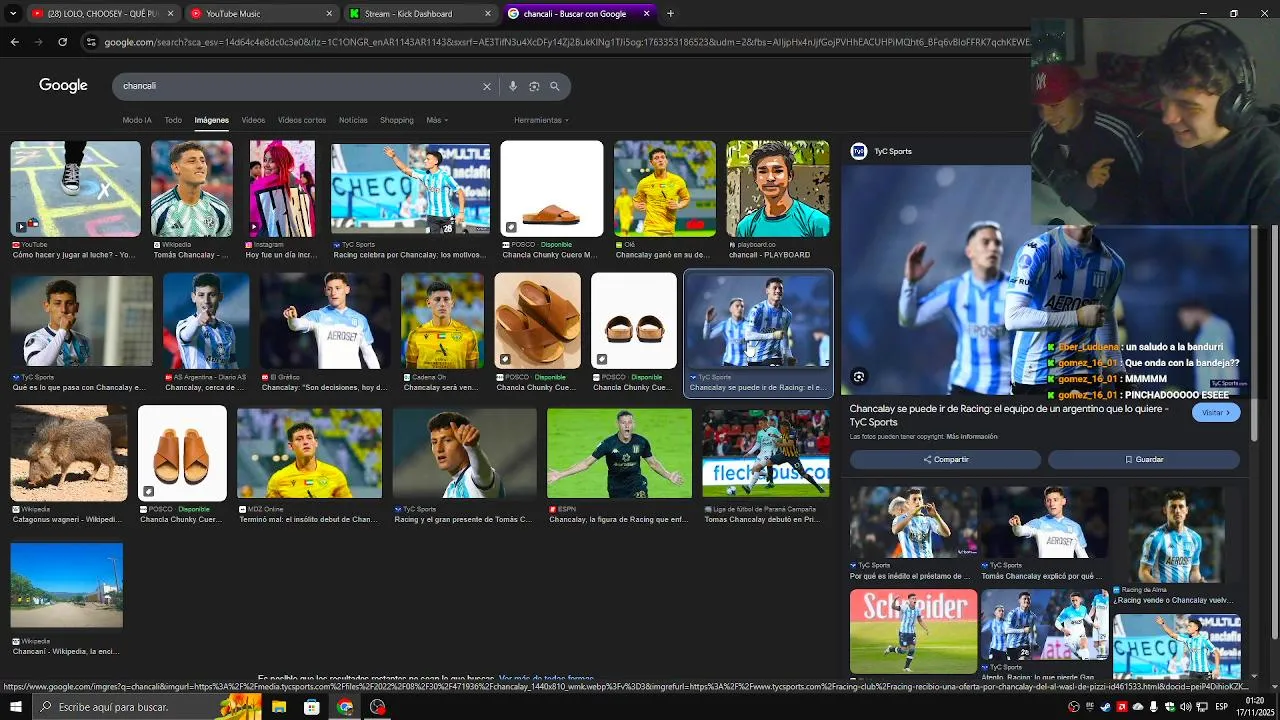Open Catagonus wagneri Wikipedia image
The height and width of the screenshot is (720, 1280).
69,453
